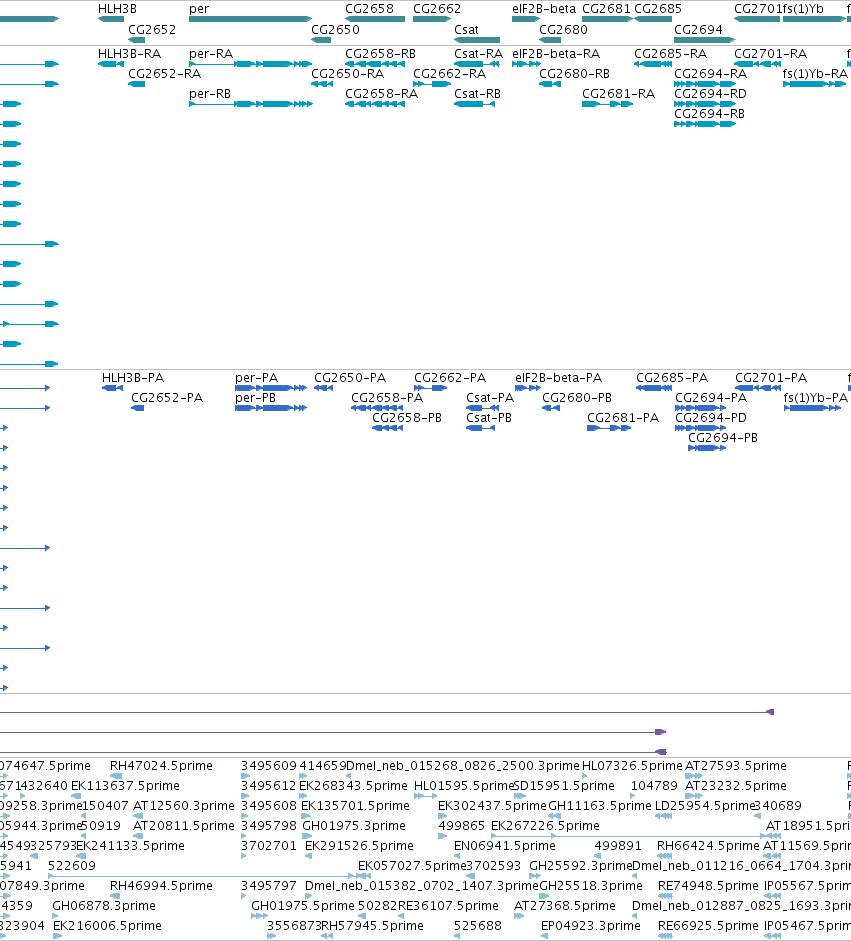Select the 'CG2694-PD' protein label
The width and height of the screenshot is (851, 941).
[711, 418]
